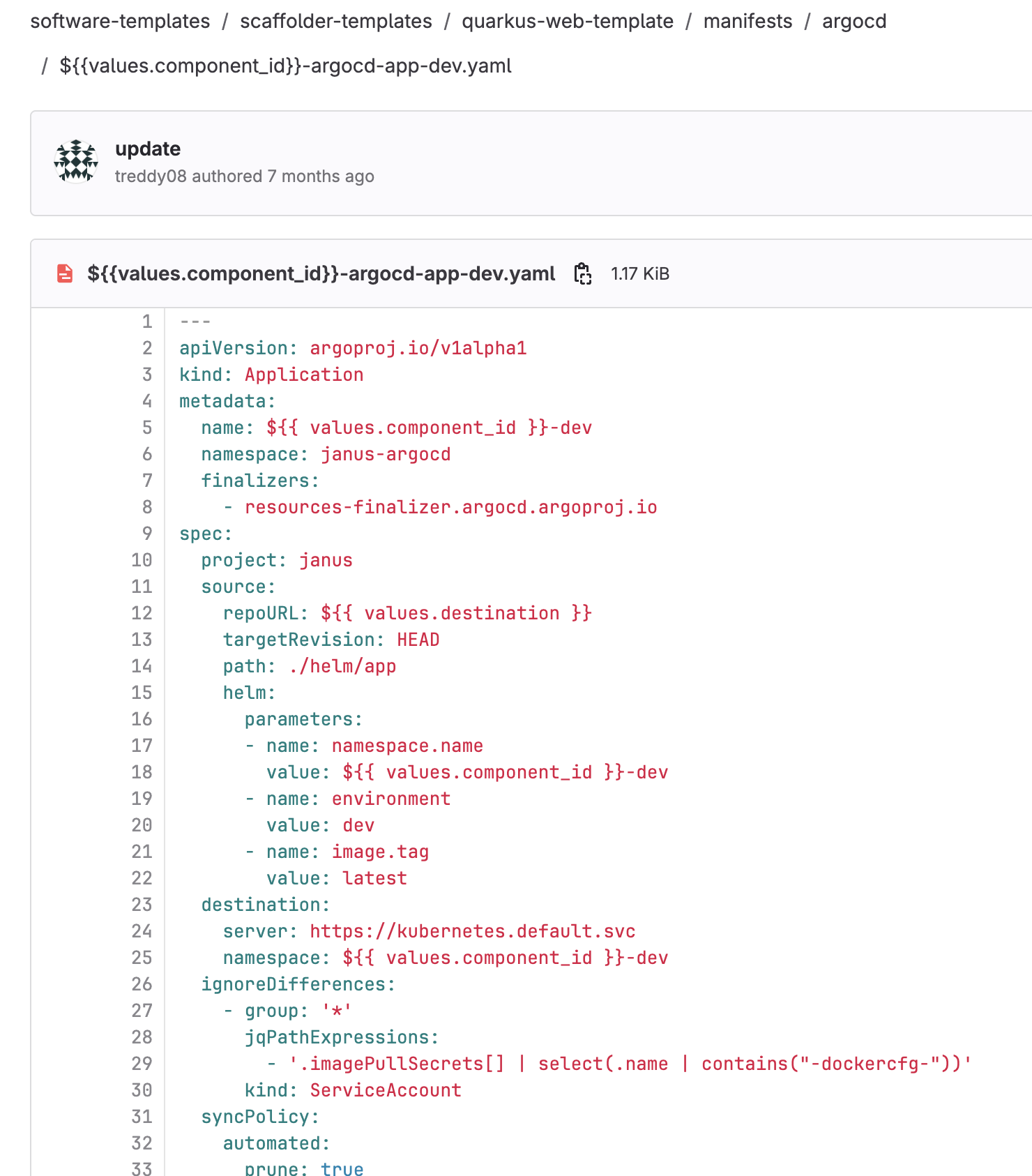Click the 'janus' project value
The width and height of the screenshot is (1032, 1176).
pos(326,560)
